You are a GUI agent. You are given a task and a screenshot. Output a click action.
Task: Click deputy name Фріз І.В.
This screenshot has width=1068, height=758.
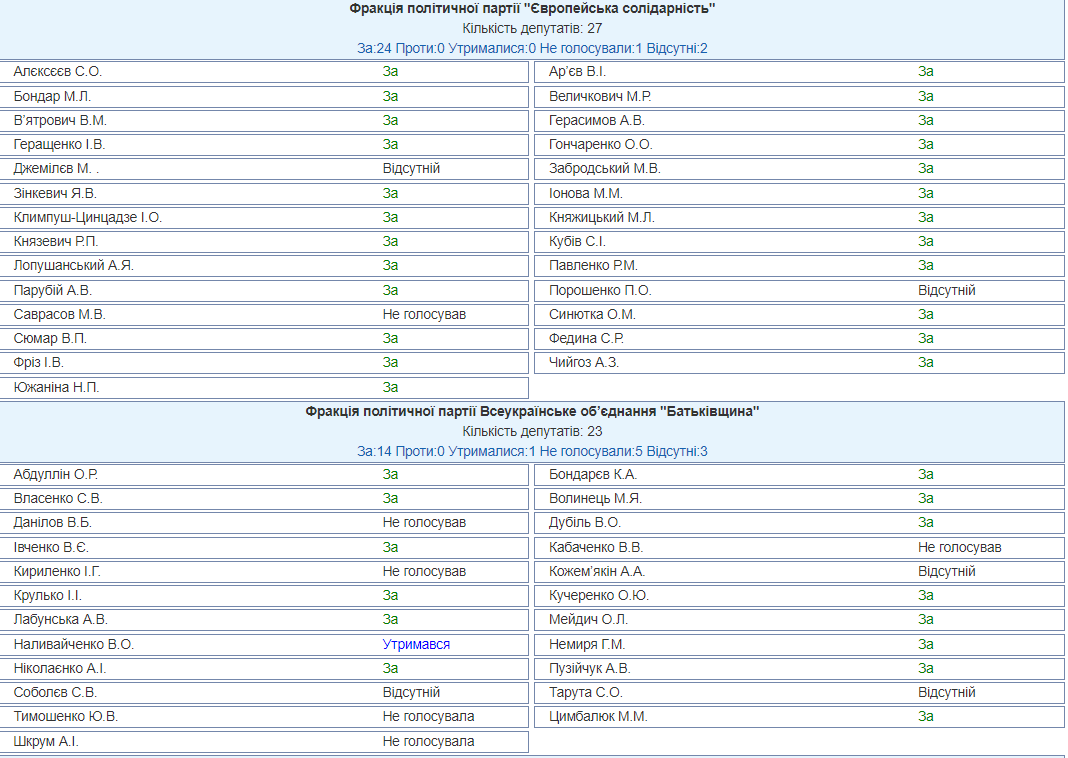pyautogui.click(x=39, y=363)
